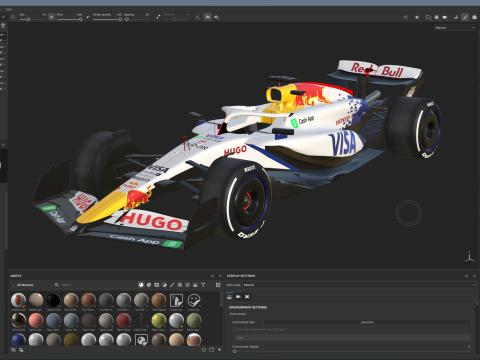Click the trash icon in the left sidebar

(x=3, y=25)
